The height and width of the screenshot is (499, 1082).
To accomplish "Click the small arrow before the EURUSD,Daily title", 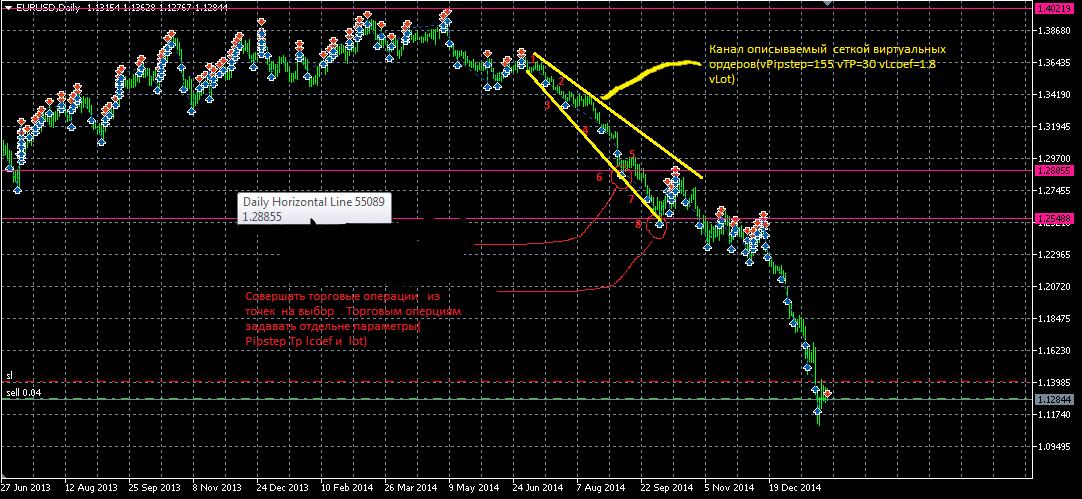I will click(x=10, y=8).
